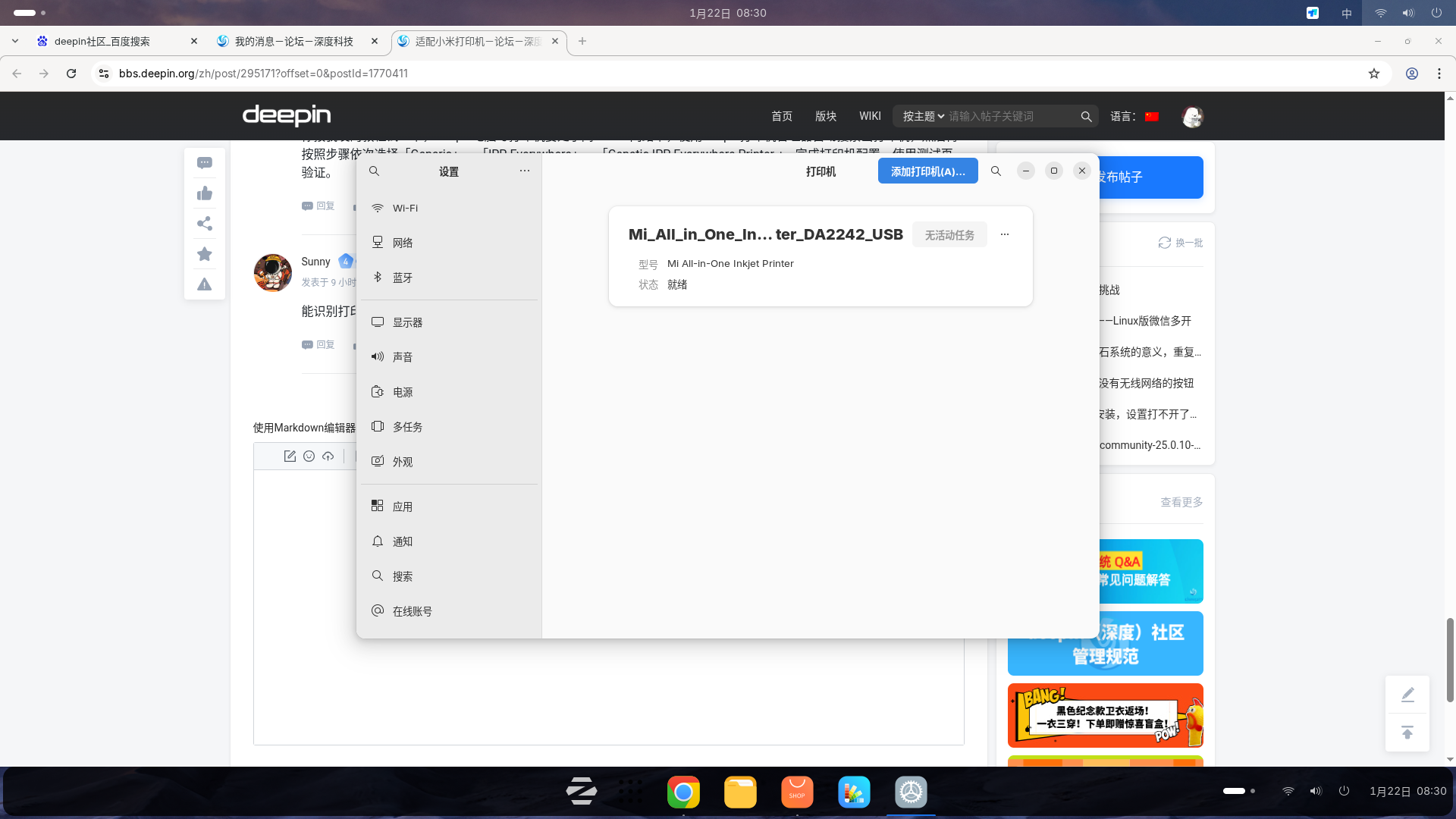Open the 按主题 search type dropdown
Viewport: 1456px width, 819px height.
coord(923,116)
